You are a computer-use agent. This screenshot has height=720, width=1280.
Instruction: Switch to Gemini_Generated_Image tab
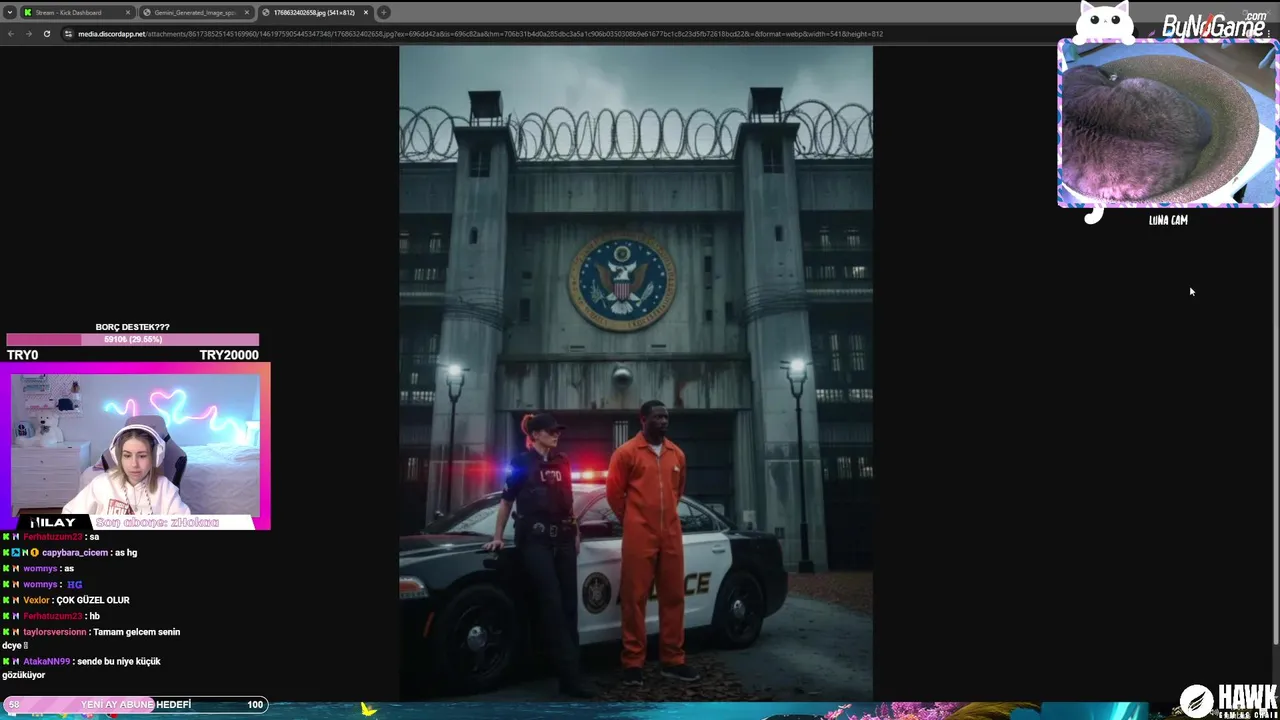tap(195, 12)
